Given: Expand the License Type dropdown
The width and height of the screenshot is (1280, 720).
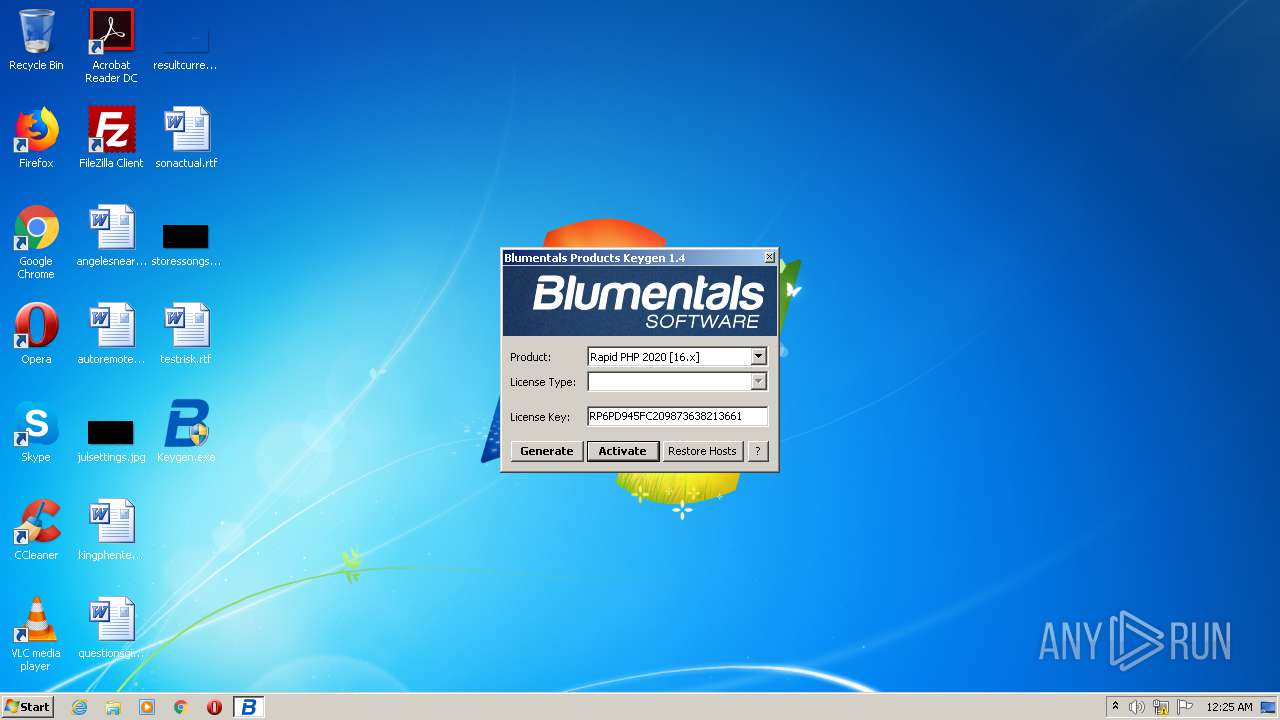Looking at the screenshot, I should point(758,382).
